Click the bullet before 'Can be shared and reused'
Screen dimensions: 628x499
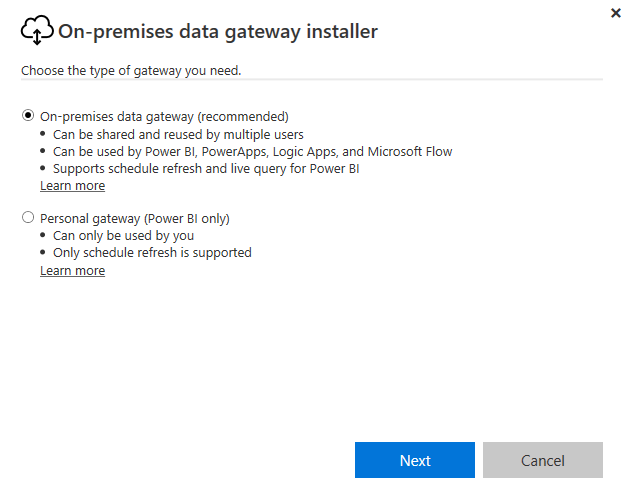click(x=43, y=134)
